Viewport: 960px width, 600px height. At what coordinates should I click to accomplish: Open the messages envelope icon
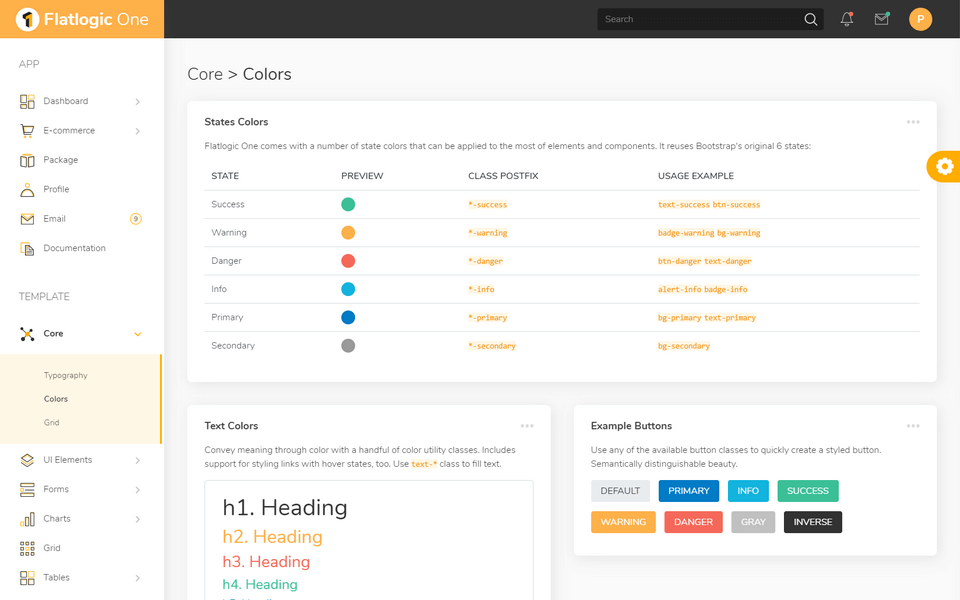click(881, 18)
